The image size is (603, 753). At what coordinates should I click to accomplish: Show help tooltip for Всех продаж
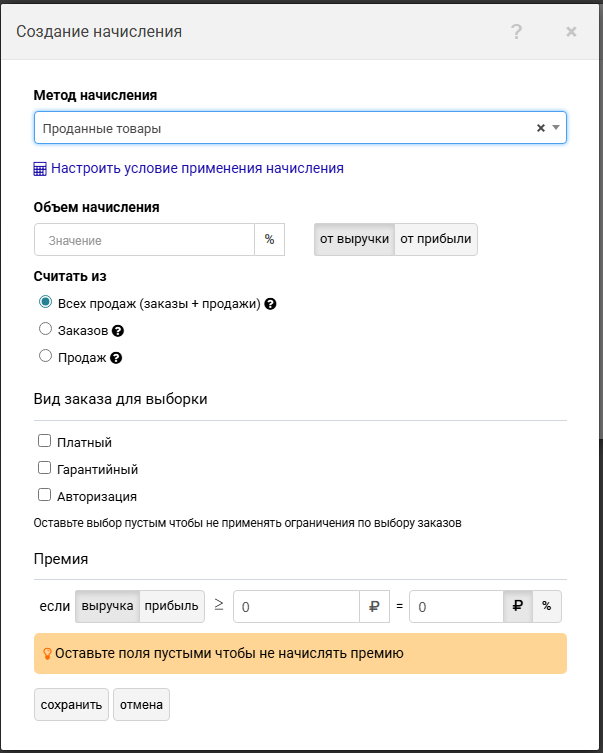(270, 304)
